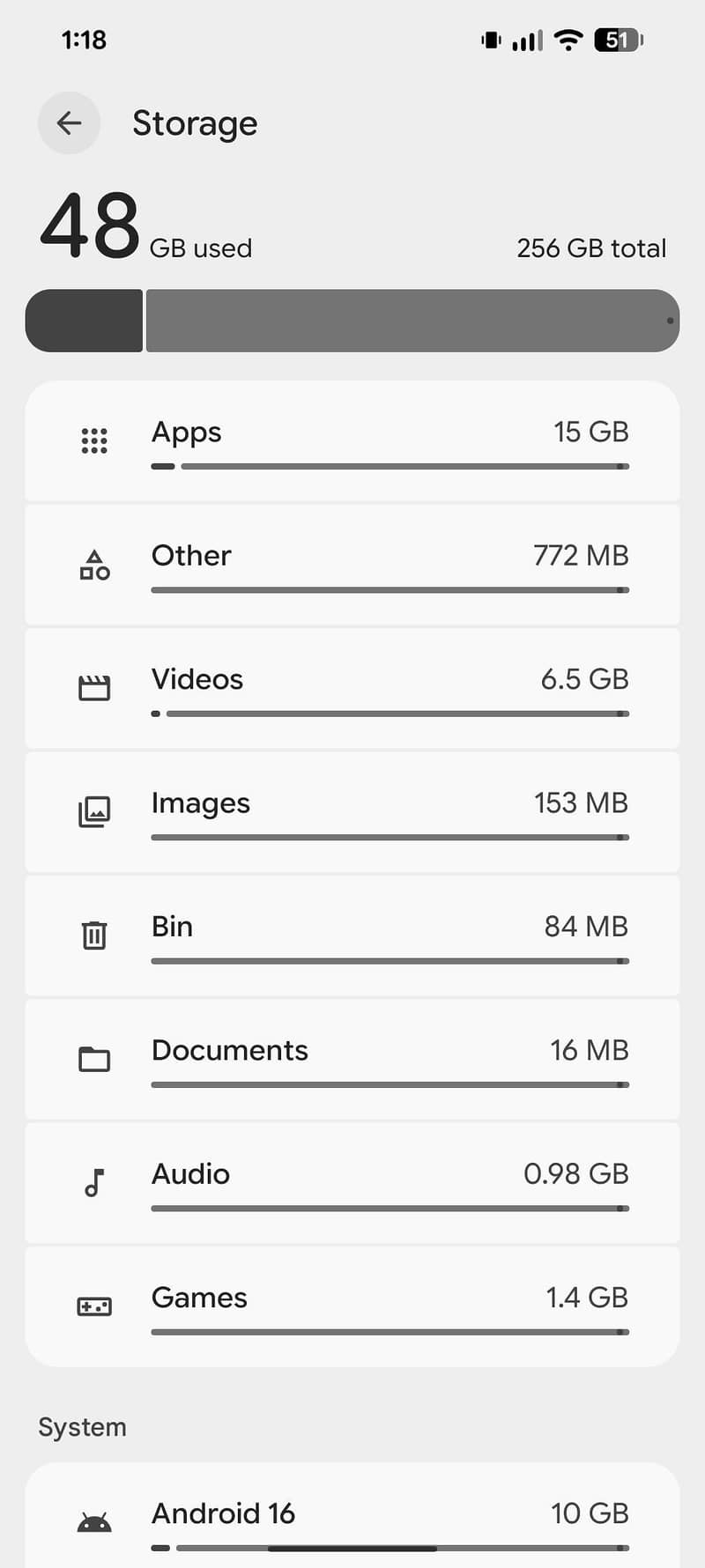Tap the Apps grid icon

coord(94,440)
